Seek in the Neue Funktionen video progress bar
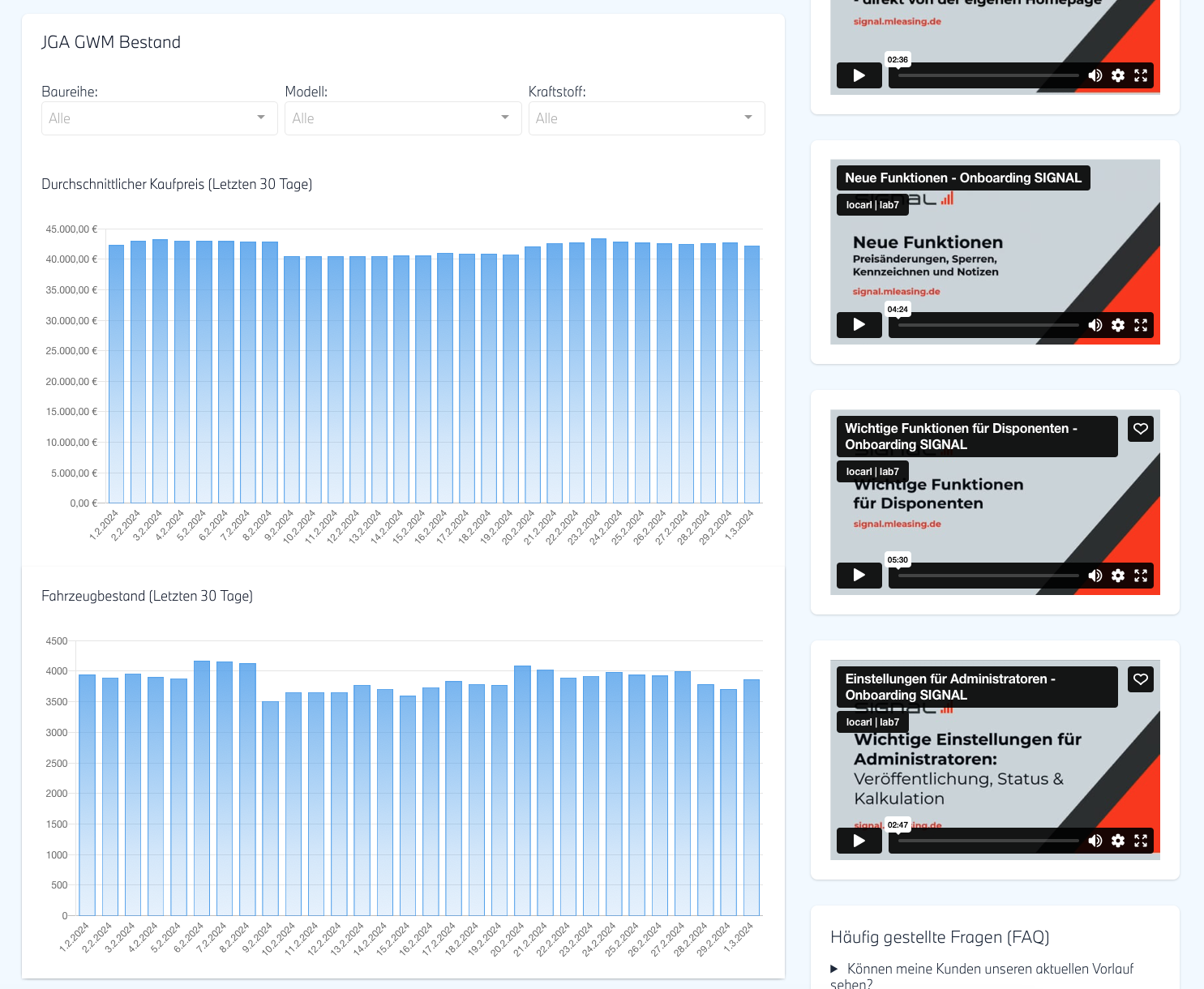Viewport: 1204px width, 989px height. click(988, 325)
